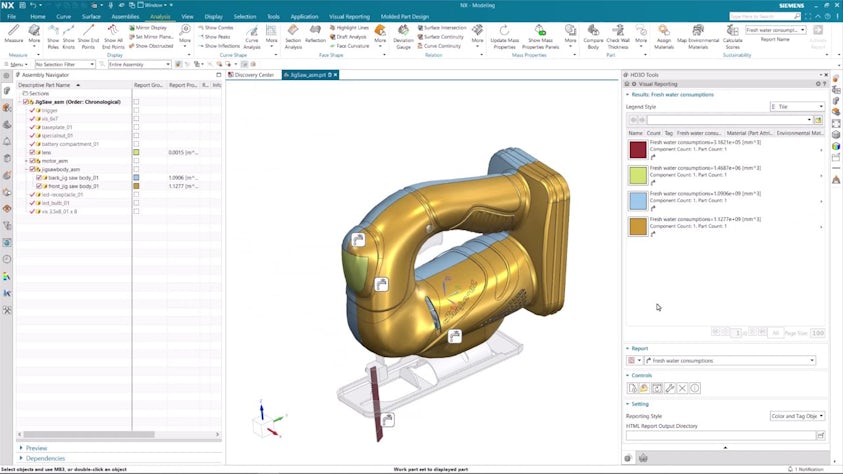Switch to the Discovery Center tab

pos(252,75)
